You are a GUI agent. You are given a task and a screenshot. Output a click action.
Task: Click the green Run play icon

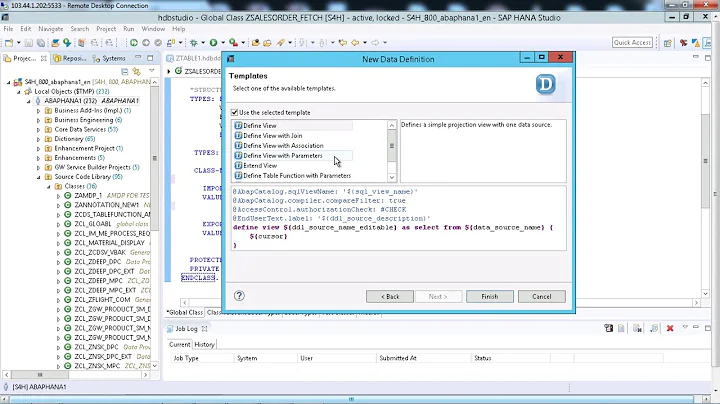214,43
